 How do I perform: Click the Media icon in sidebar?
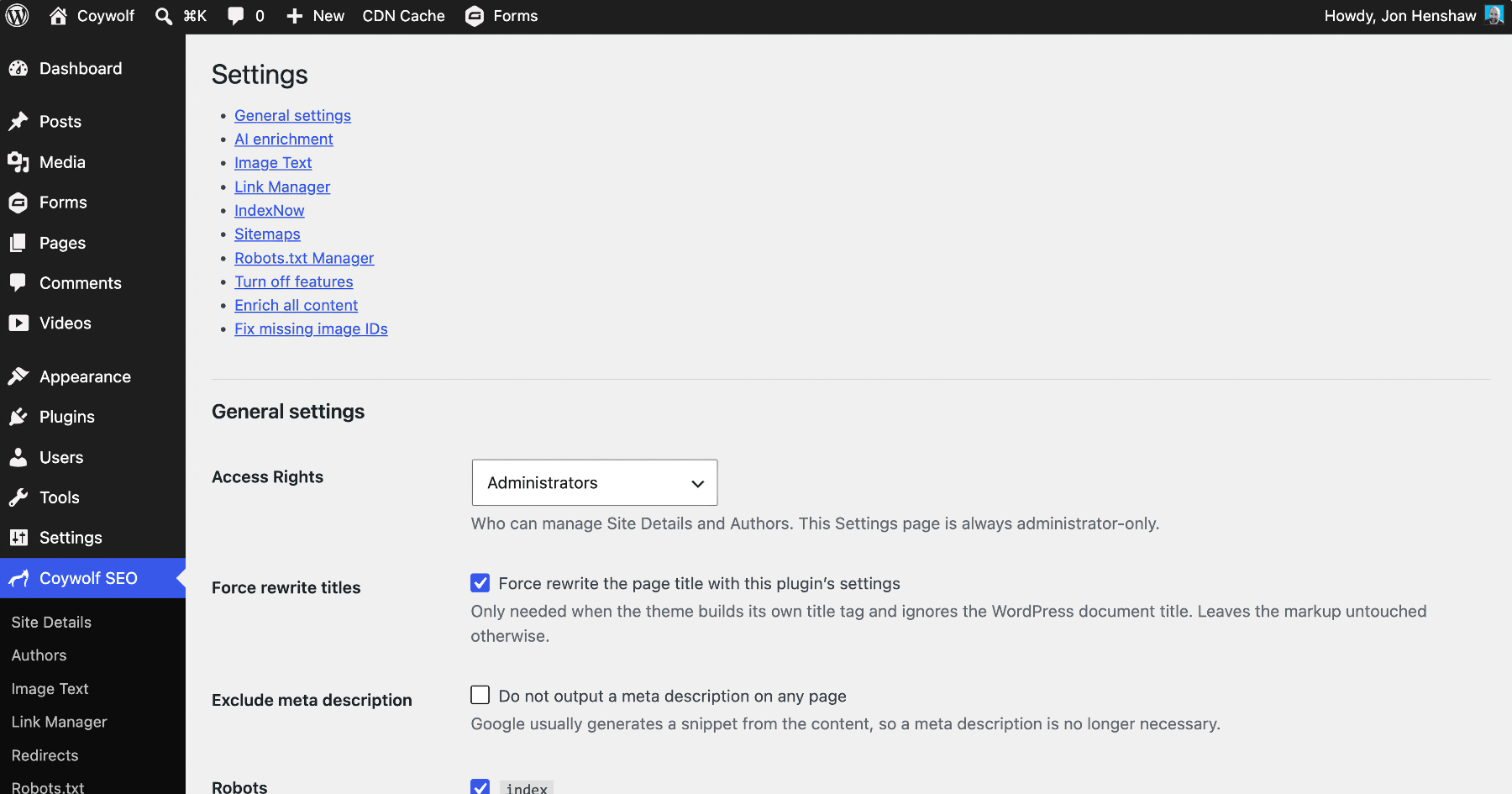18,162
